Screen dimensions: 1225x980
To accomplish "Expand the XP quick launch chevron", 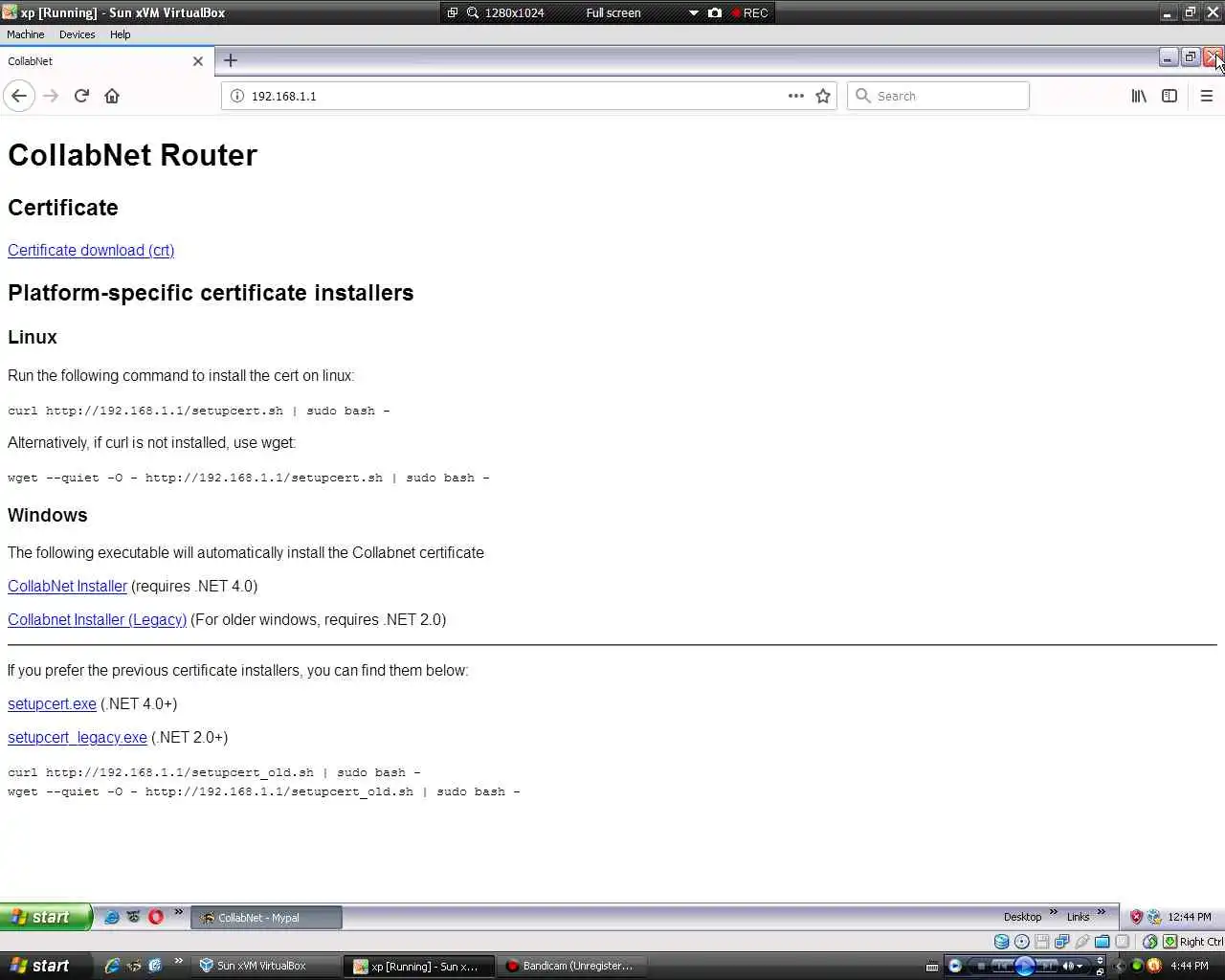I will pos(178,912).
